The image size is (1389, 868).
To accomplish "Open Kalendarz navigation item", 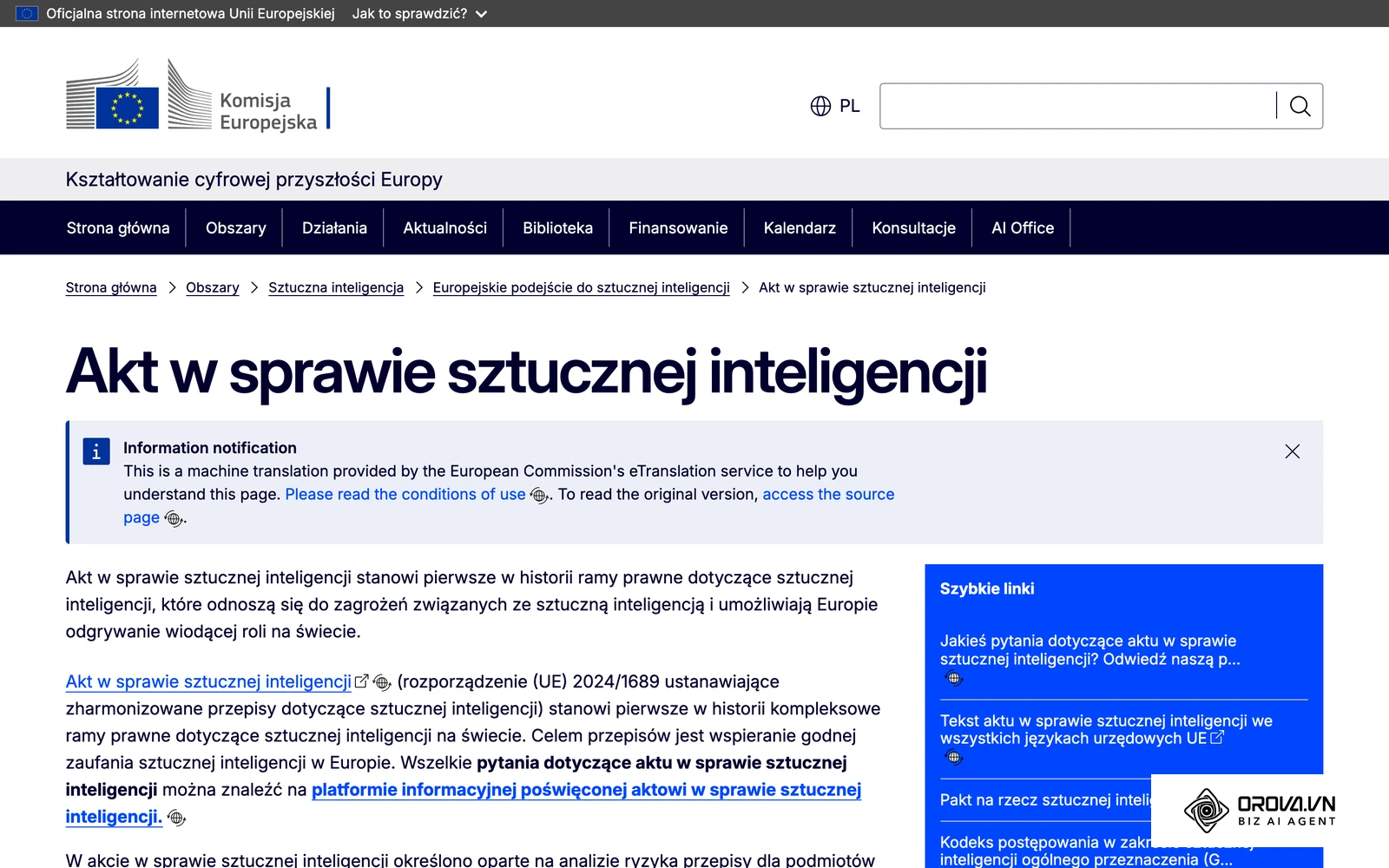I will (x=800, y=227).
